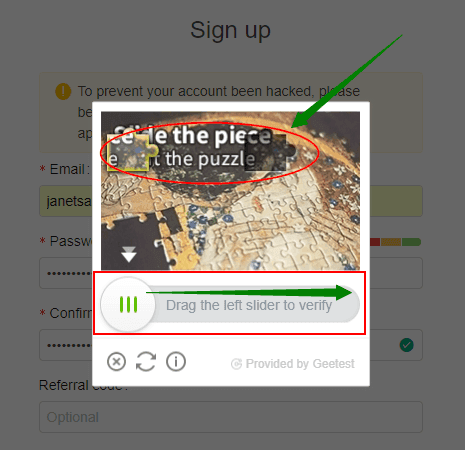465x450 pixels.
Task: Click the 'Sign up' page heading
Action: tap(230, 30)
